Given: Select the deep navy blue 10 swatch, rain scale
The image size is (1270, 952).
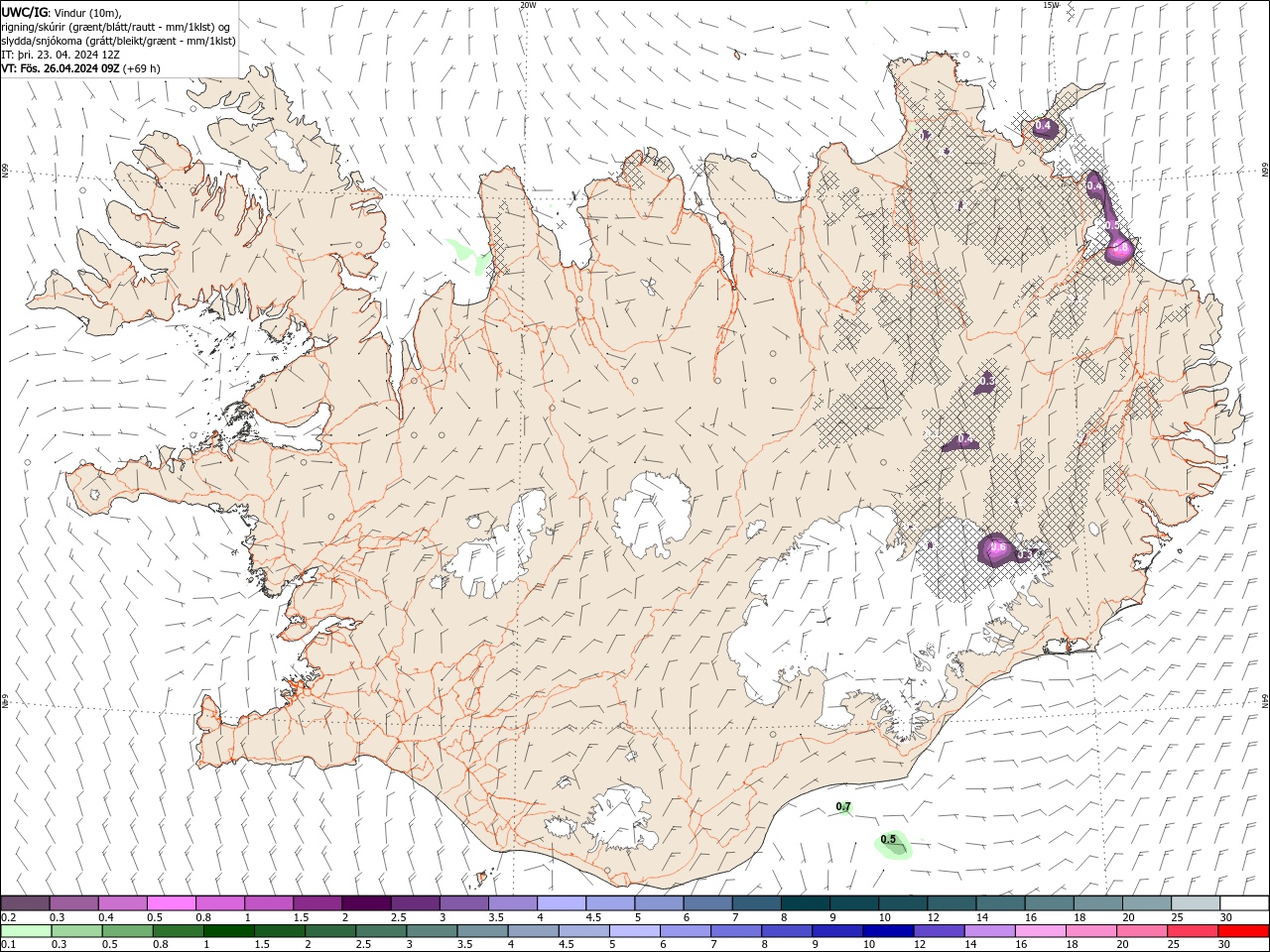Looking at the screenshot, I should click(888, 931).
